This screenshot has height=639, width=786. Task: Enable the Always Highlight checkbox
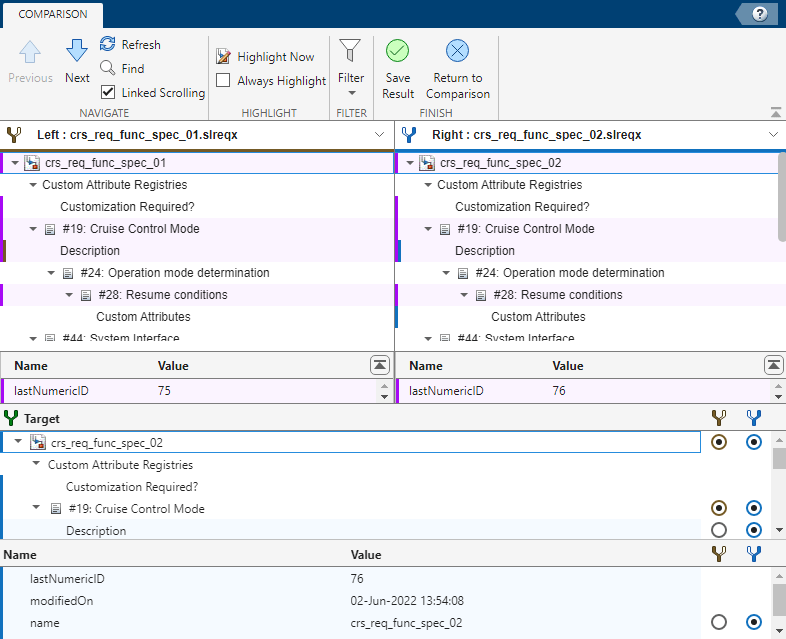(224, 81)
